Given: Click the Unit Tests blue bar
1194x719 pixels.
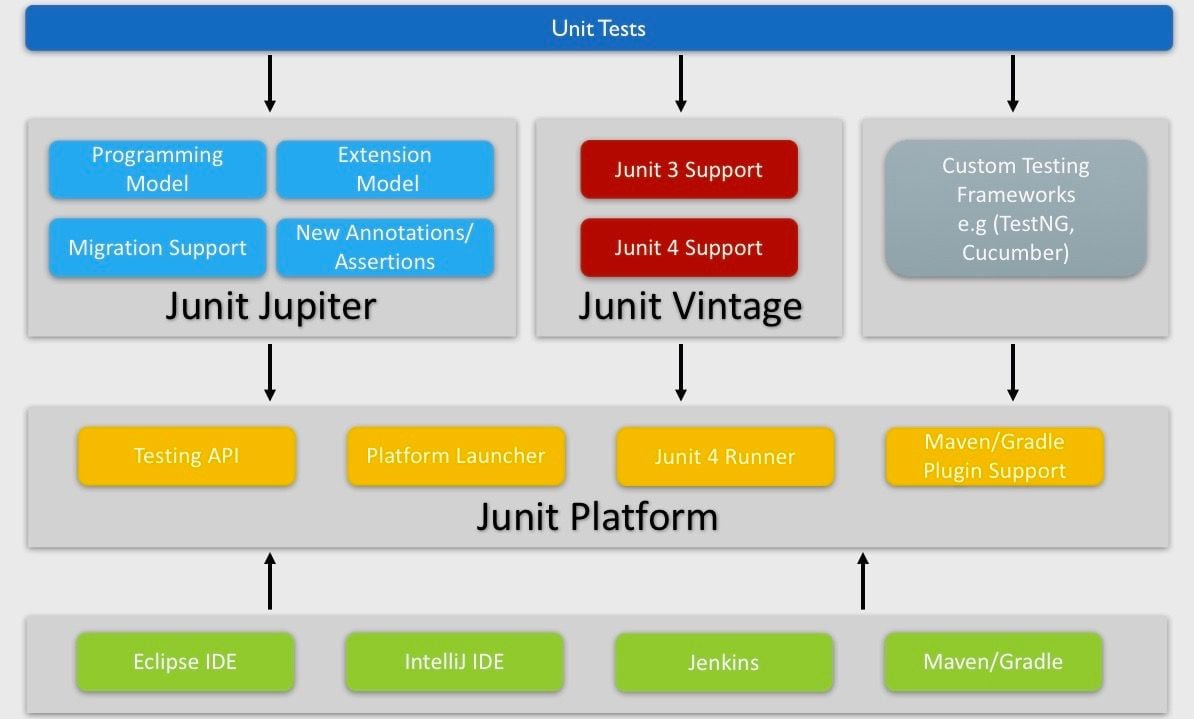Looking at the screenshot, I should pos(599,28).
